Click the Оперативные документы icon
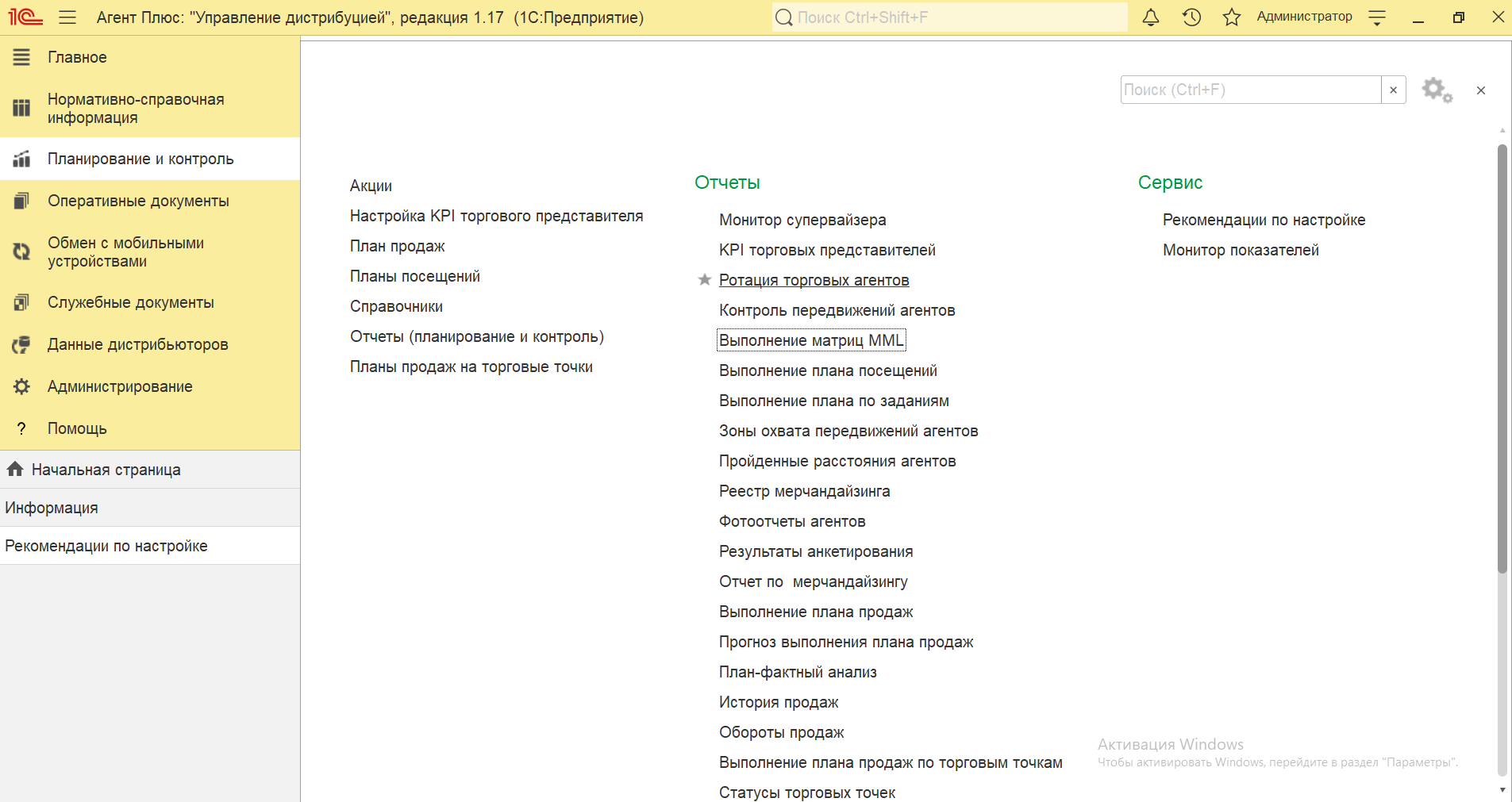Viewport: 1512px width, 802px height. click(21, 201)
